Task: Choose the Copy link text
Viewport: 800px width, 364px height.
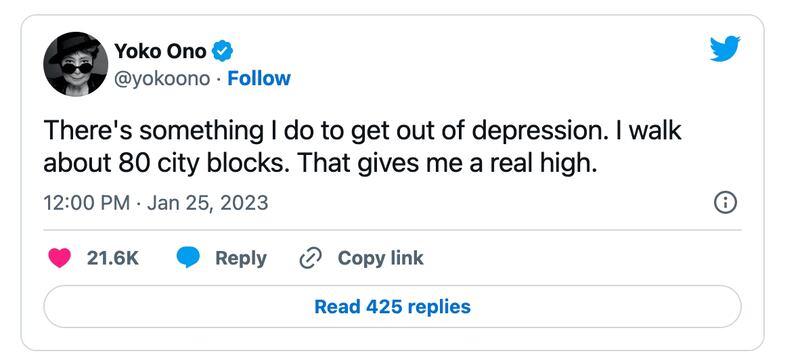Action: [381, 258]
